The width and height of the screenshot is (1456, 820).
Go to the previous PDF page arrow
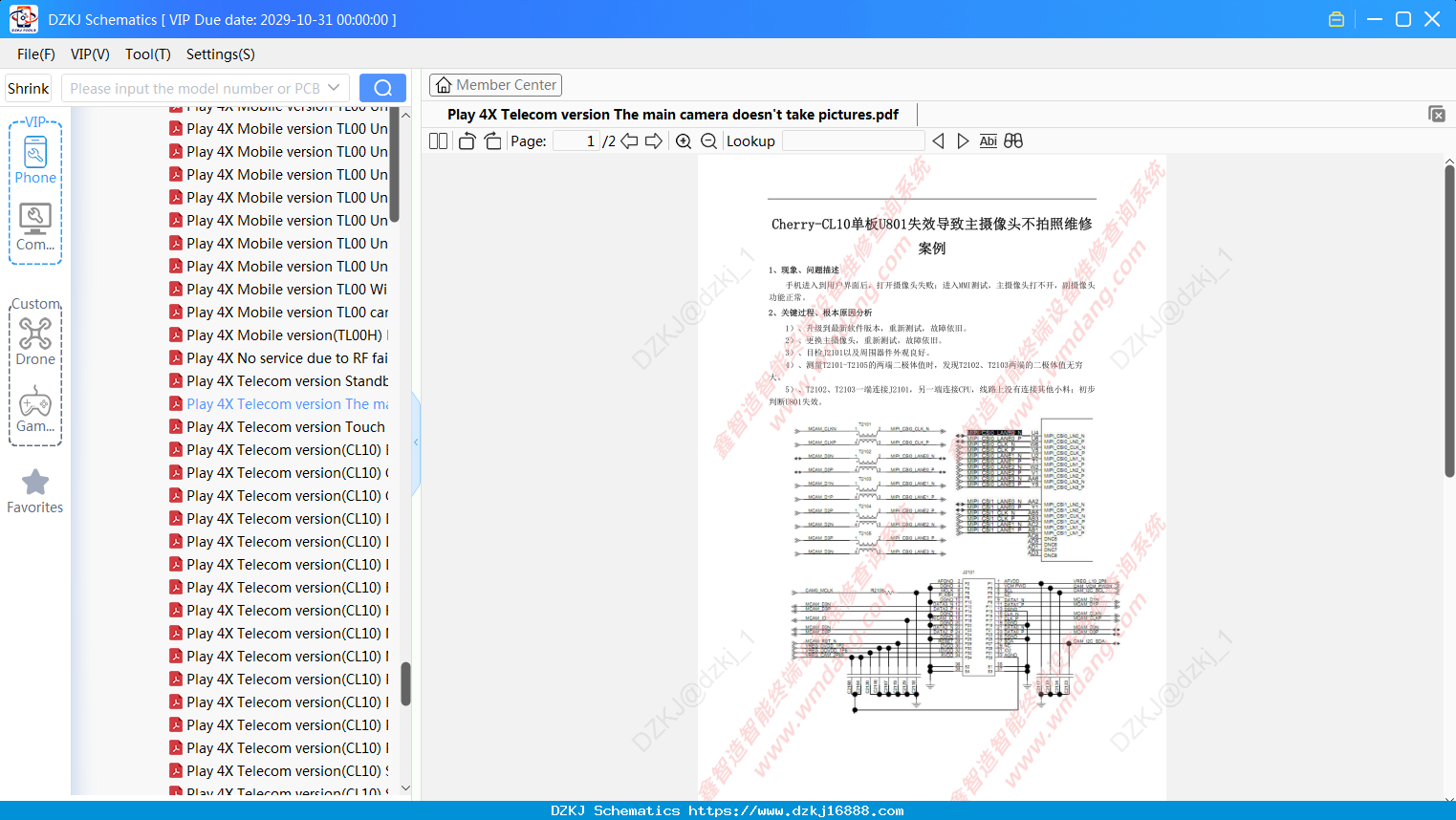coord(629,141)
